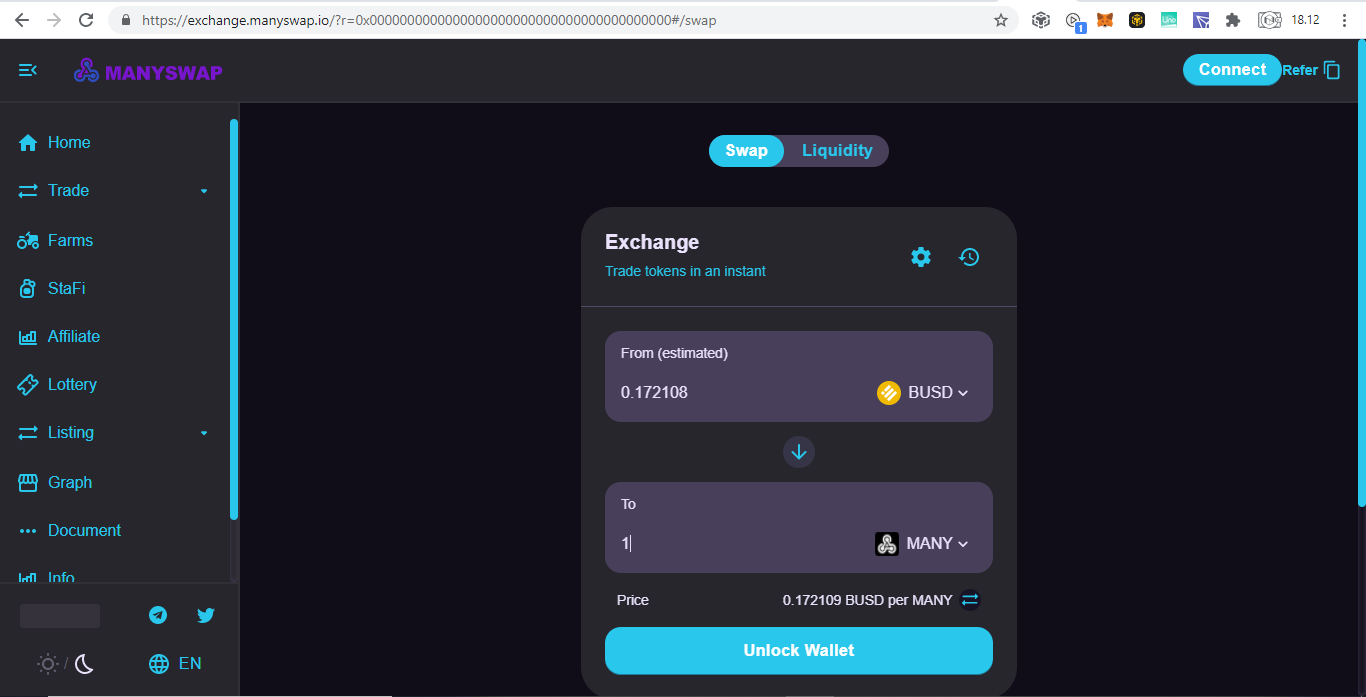Open recent transactions history icon
Image resolution: width=1366 pixels, height=697 pixels.
click(x=969, y=257)
